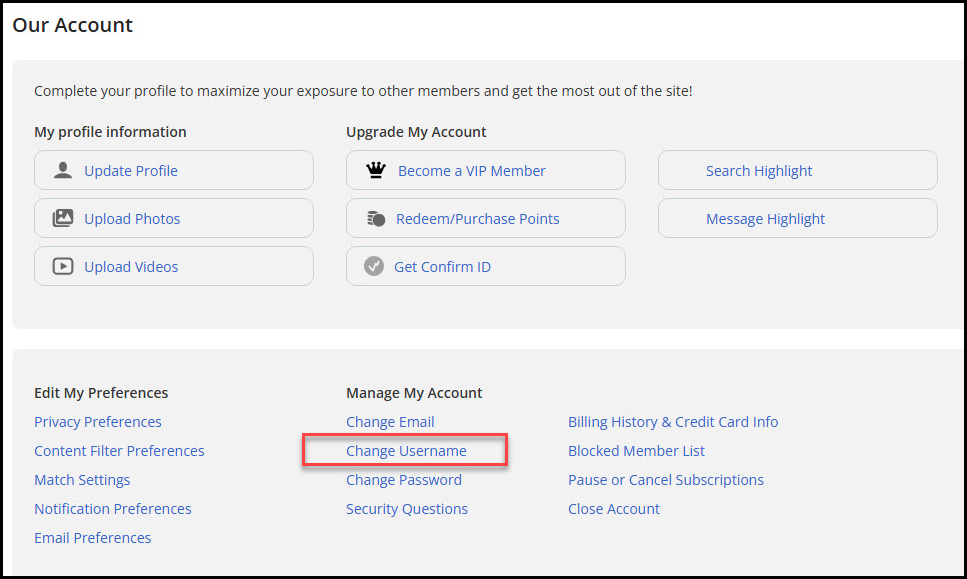Click the checkmark badge icon for Confirm ID

(374, 266)
